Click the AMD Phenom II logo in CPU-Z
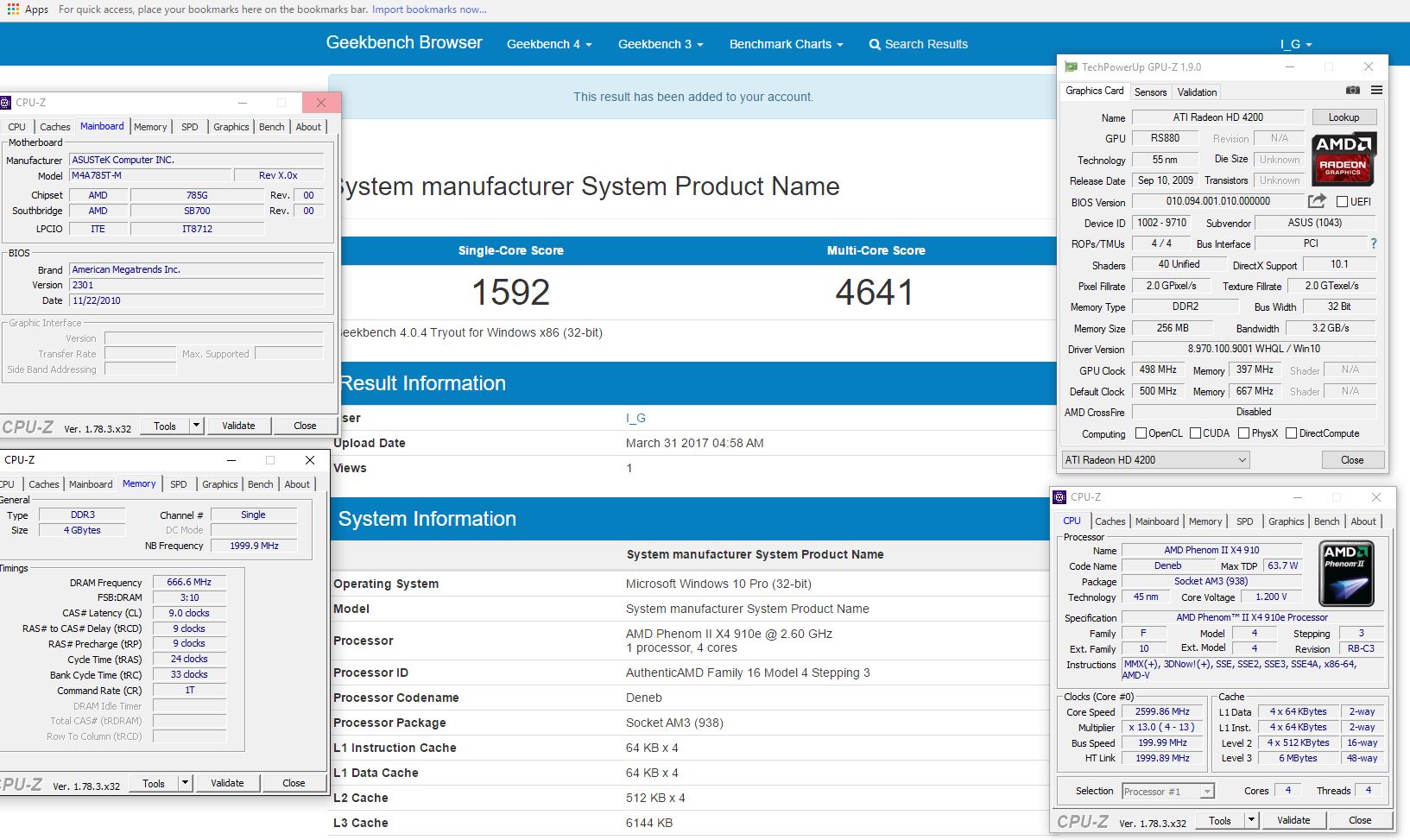The height and width of the screenshot is (840, 1410). [1347, 573]
